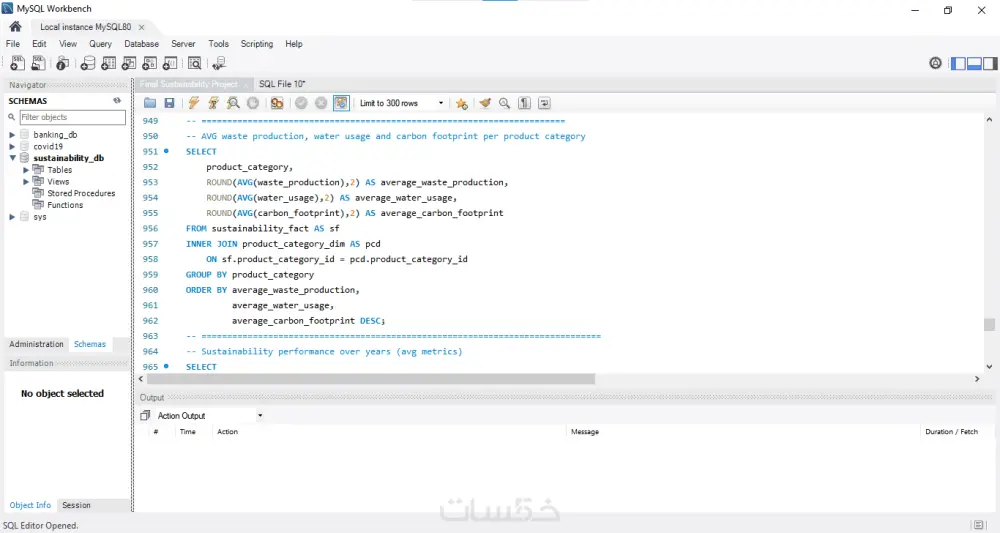The image size is (1000, 533).
Task: Create new function toolbar icon
Action: (170, 63)
